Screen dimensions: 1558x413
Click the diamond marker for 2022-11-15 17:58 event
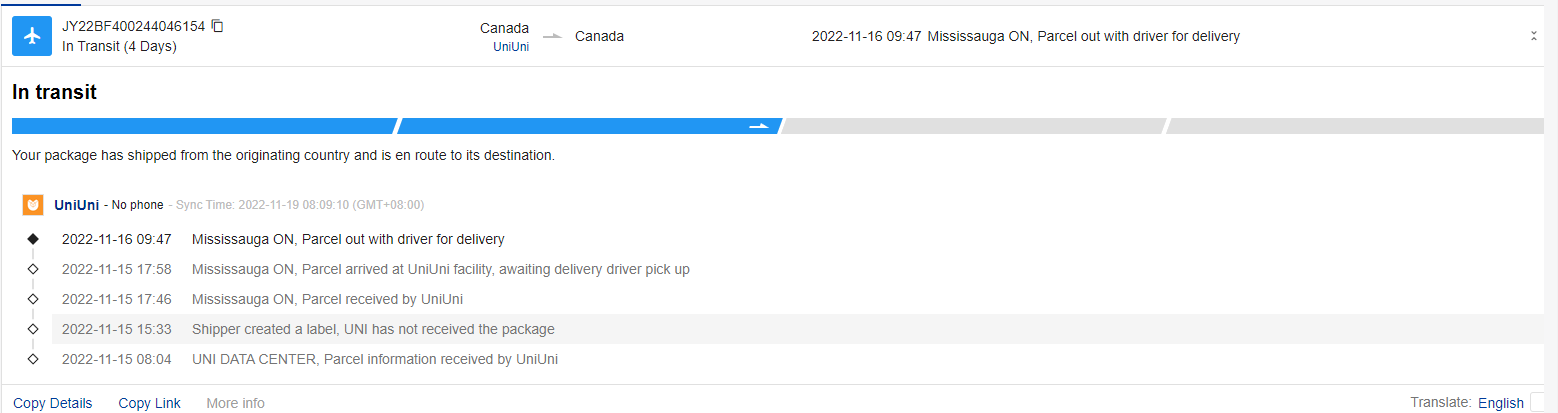33,269
